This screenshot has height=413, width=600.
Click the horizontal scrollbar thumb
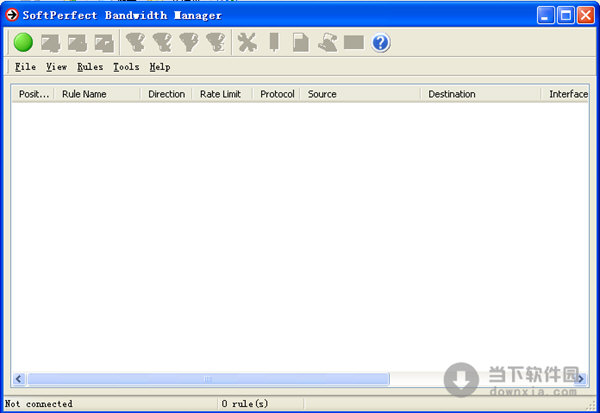coord(208,379)
